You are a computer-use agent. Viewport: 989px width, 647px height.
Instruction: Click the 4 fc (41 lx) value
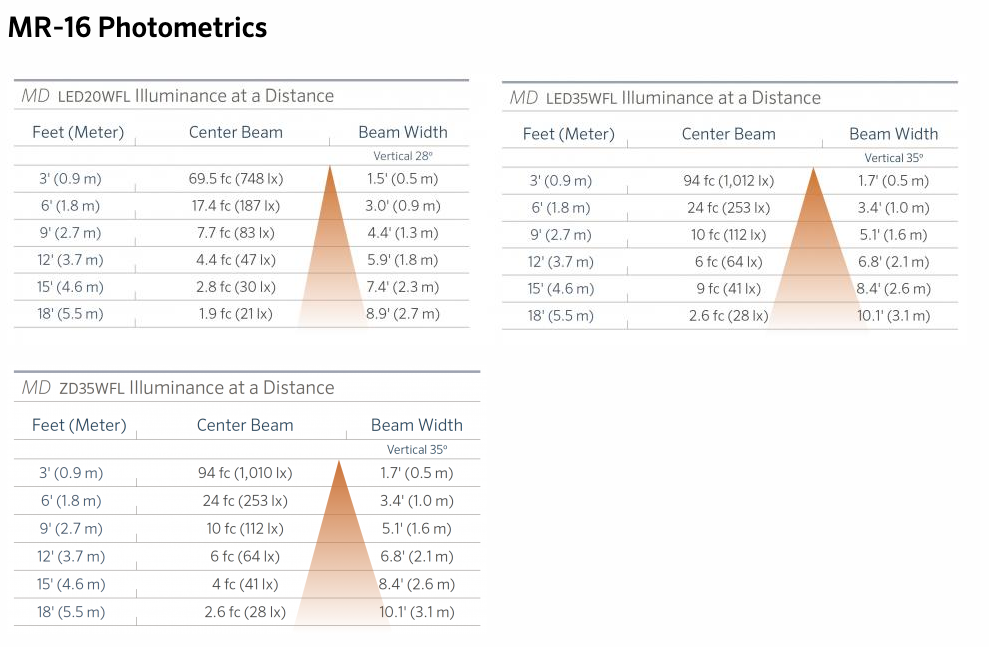244,584
